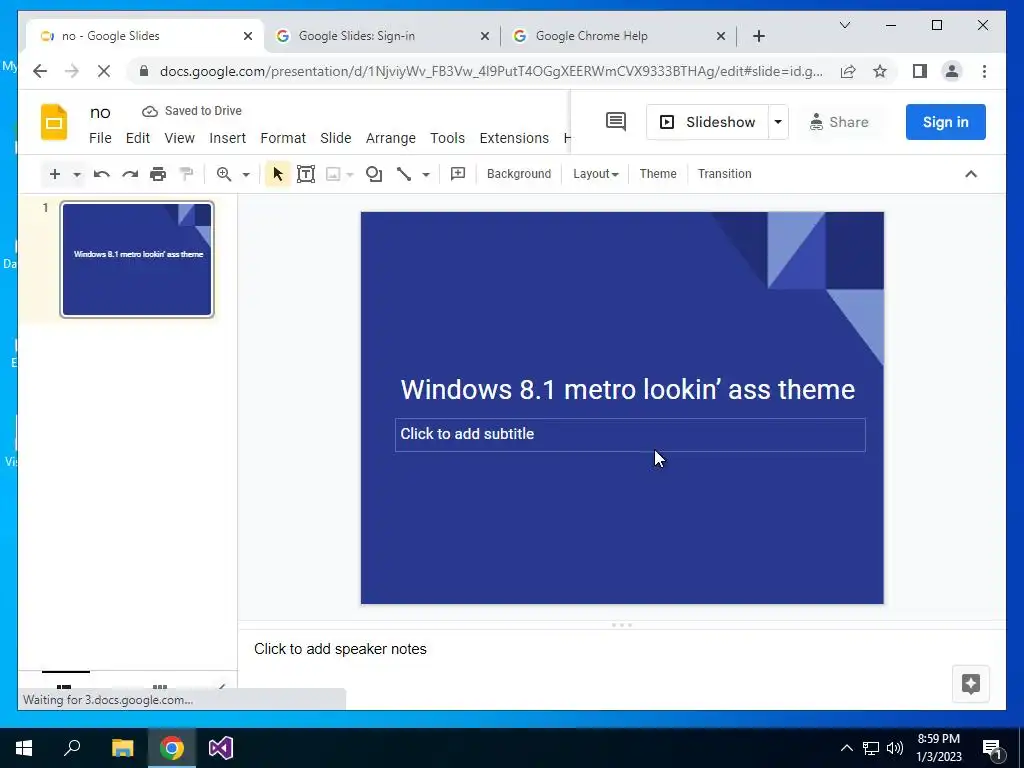This screenshot has width=1024, height=768.
Task: Open the zoom level dropdown arrow
Action: (246, 174)
